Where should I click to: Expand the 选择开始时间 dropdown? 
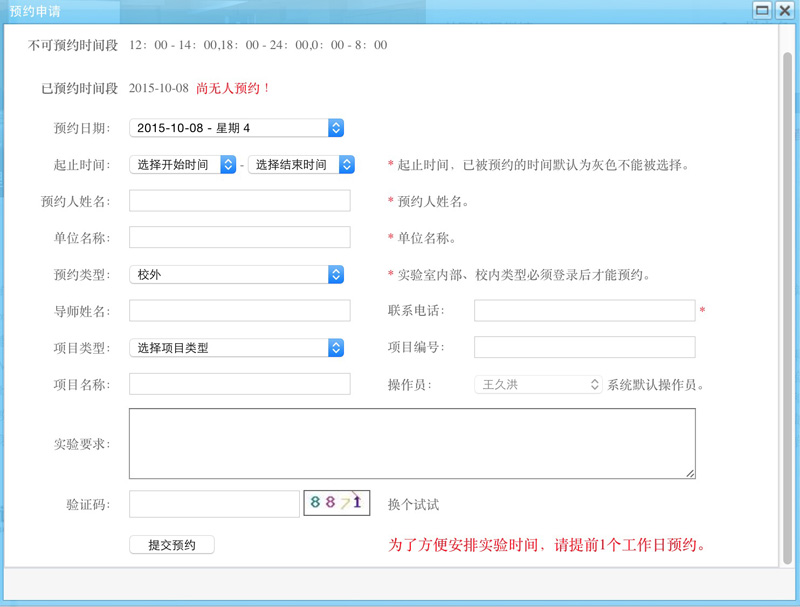pos(183,165)
